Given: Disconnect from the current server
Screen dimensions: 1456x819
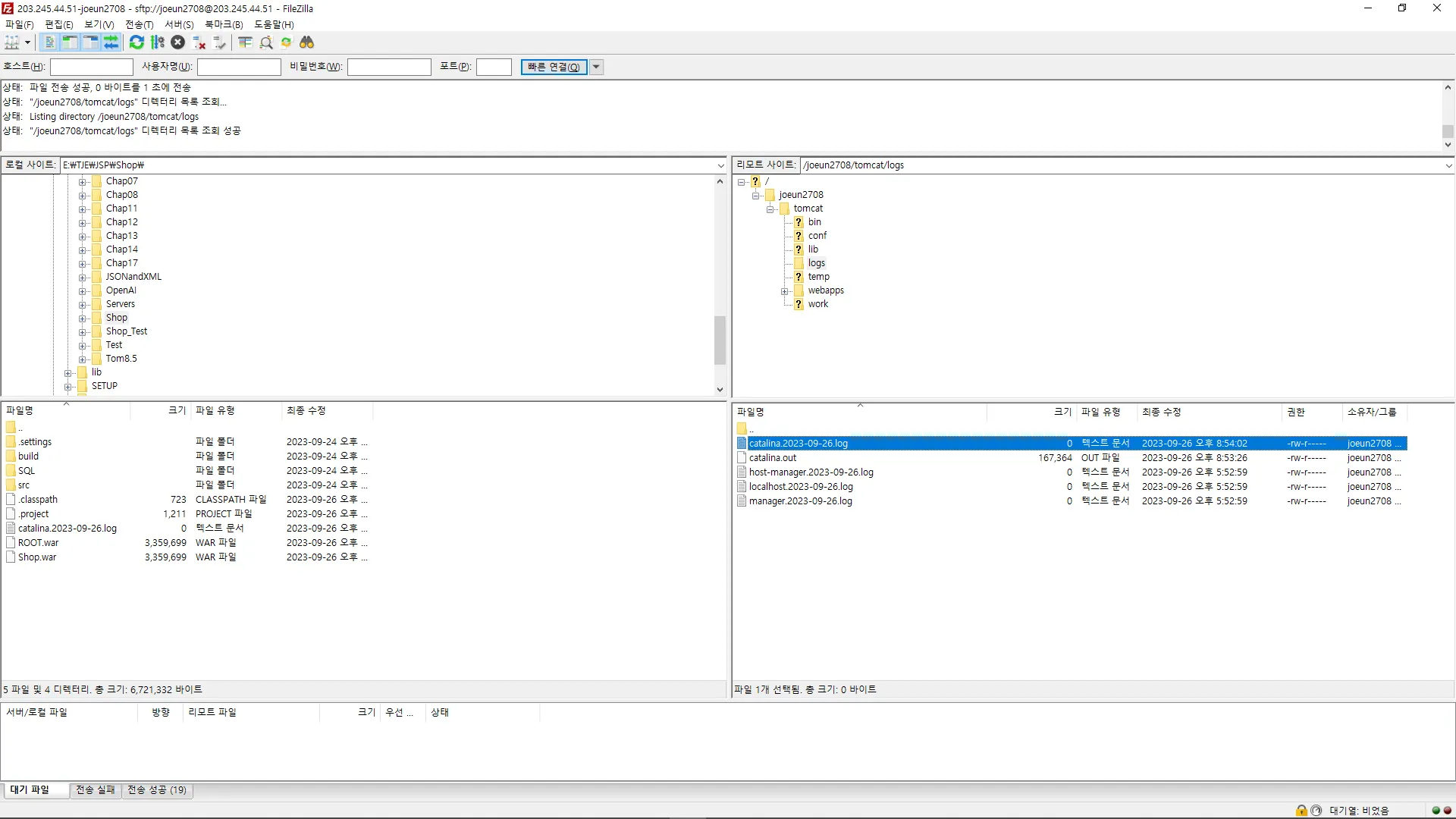Looking at the screenshot, I should 199,42.
